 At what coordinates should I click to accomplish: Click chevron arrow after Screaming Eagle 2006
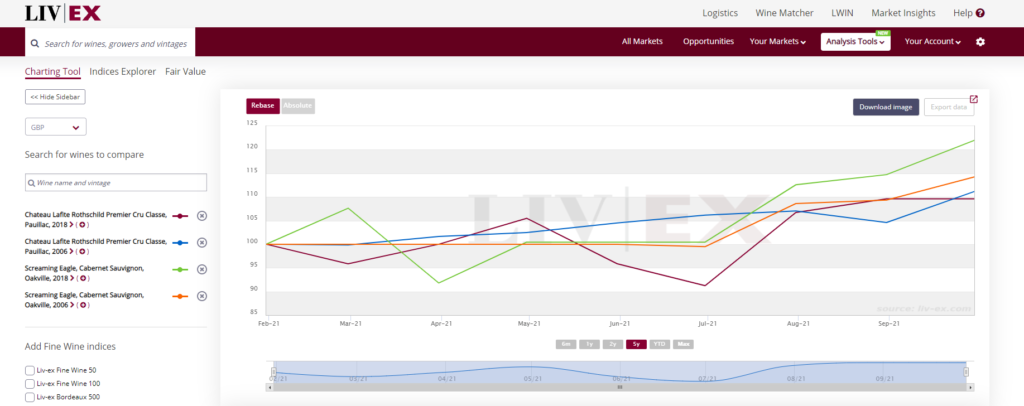coord(72,305)
